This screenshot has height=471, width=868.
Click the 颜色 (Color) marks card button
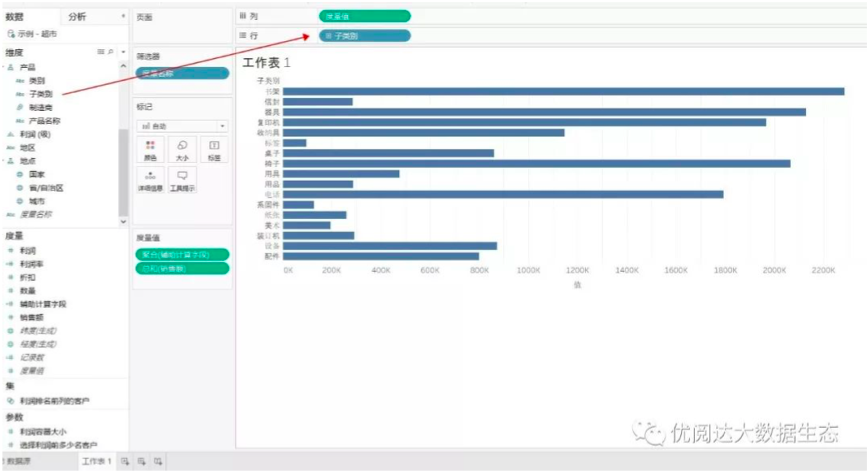tap(150, 149)
